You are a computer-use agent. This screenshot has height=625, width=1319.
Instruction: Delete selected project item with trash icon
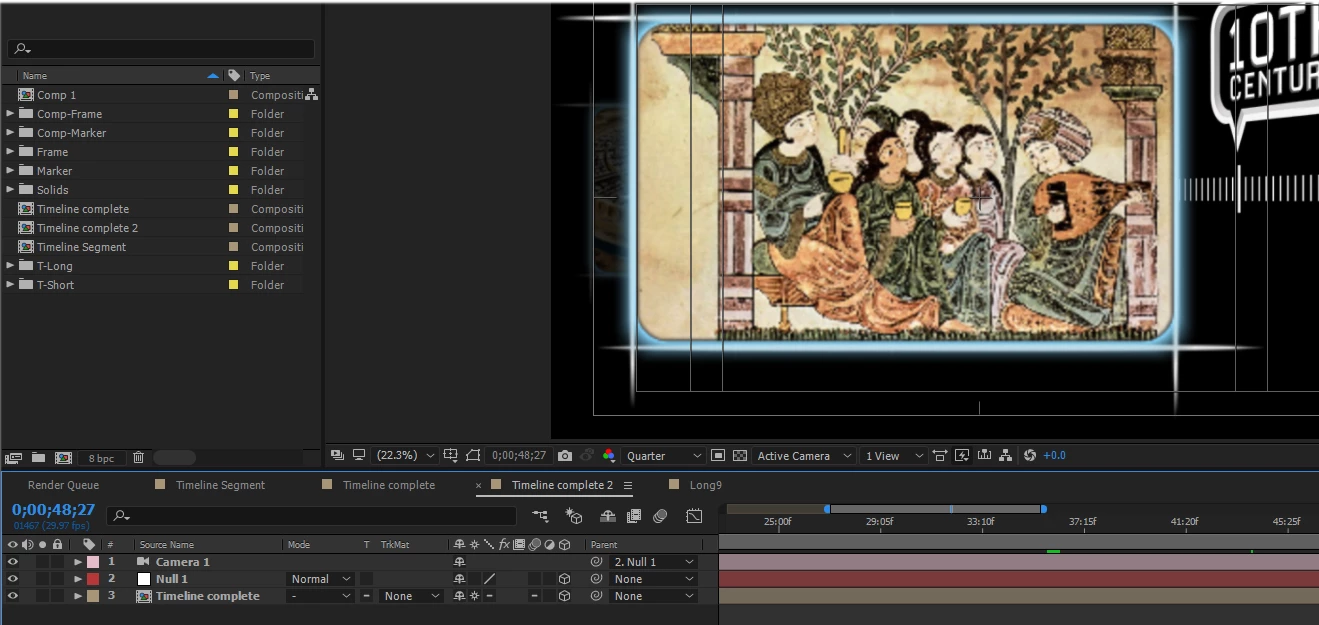138,458
